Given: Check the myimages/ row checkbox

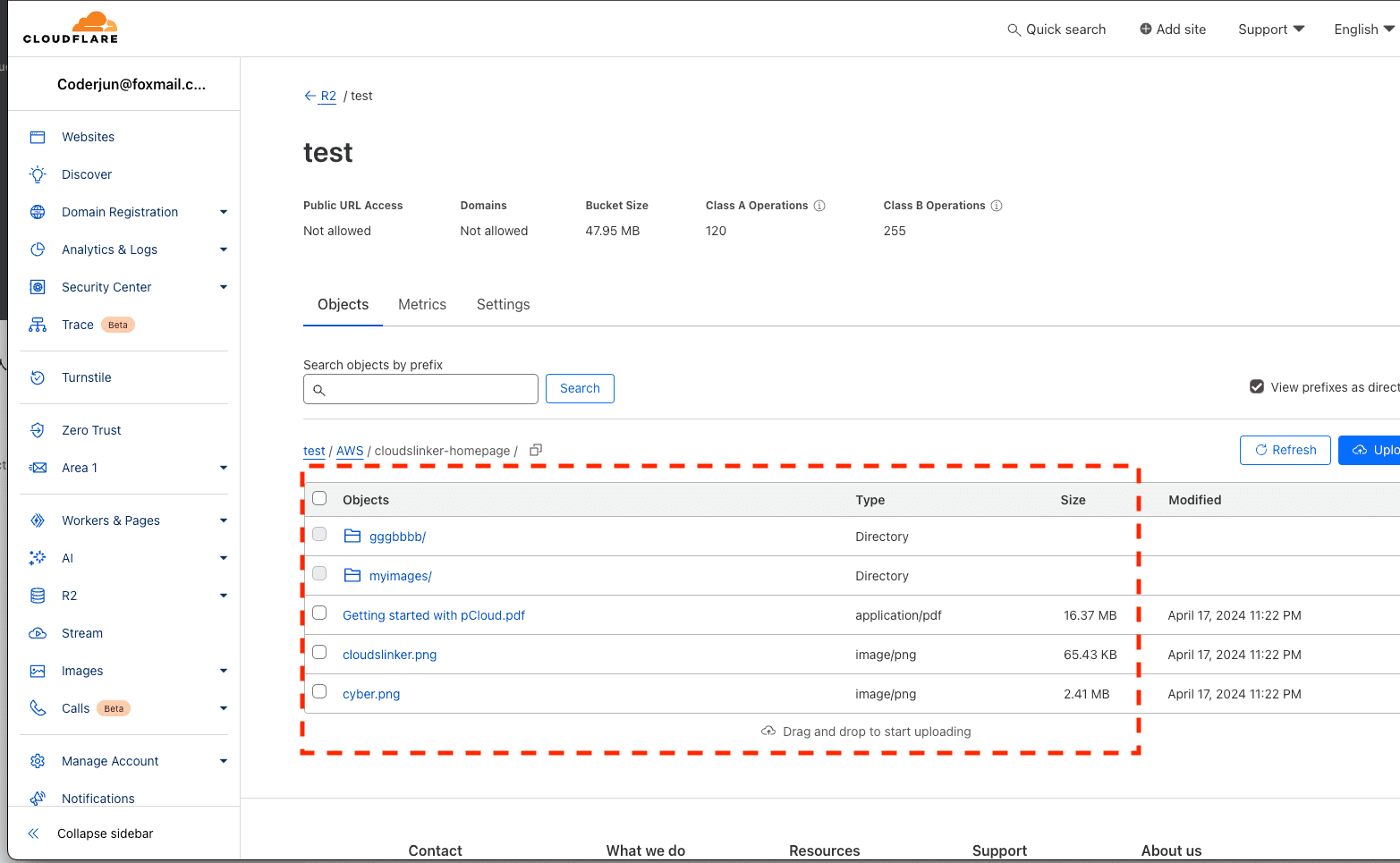Looking at the screenshot, I should pyautogui.click(x=319, y=573).
